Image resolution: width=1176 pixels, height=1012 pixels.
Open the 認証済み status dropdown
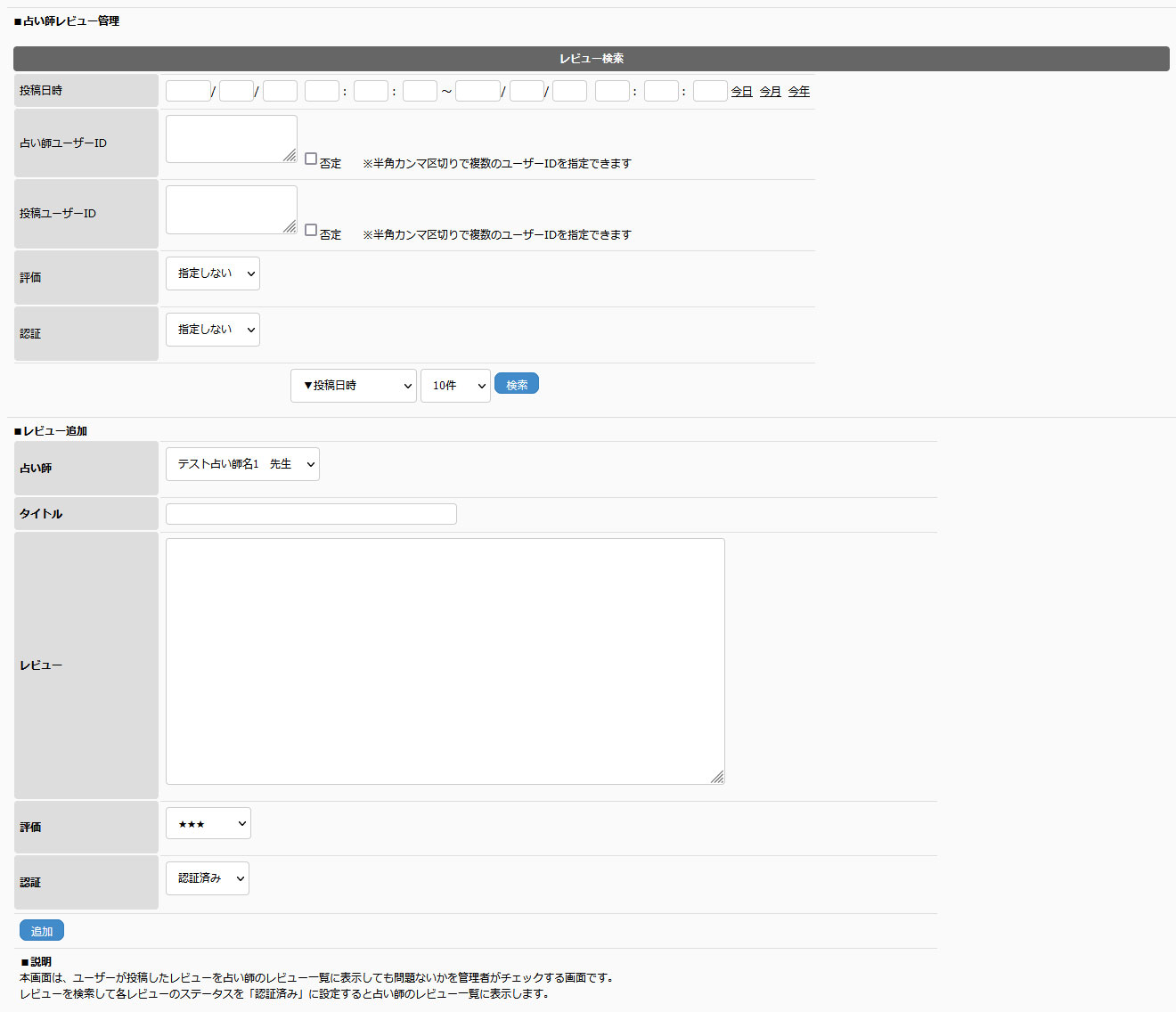click(207, 878)
